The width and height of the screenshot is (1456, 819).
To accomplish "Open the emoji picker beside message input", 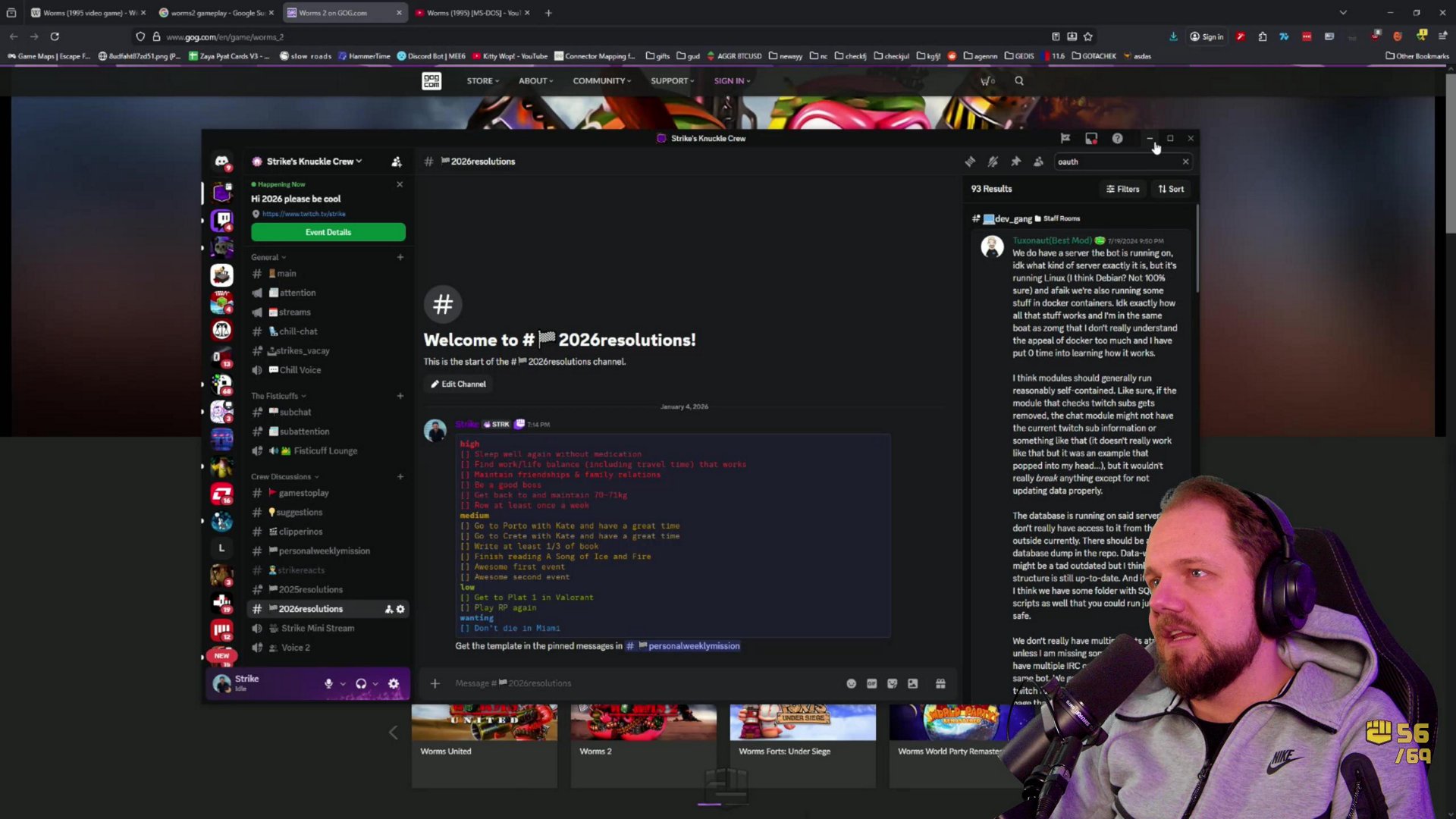I will tap(852, 683).
